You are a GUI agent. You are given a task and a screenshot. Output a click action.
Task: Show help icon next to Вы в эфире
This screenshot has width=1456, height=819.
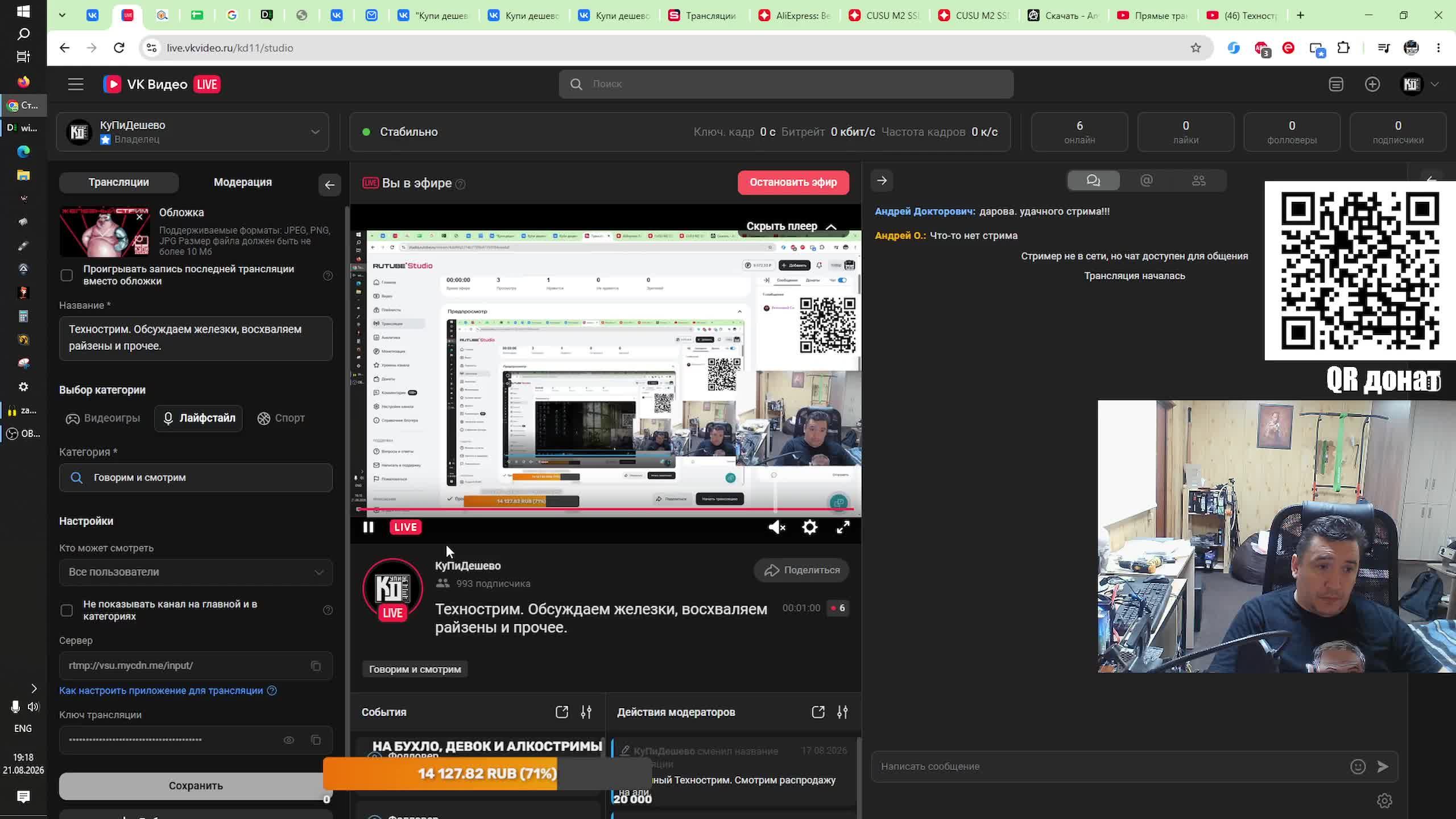pyautogui.click(x=461, y=184)
